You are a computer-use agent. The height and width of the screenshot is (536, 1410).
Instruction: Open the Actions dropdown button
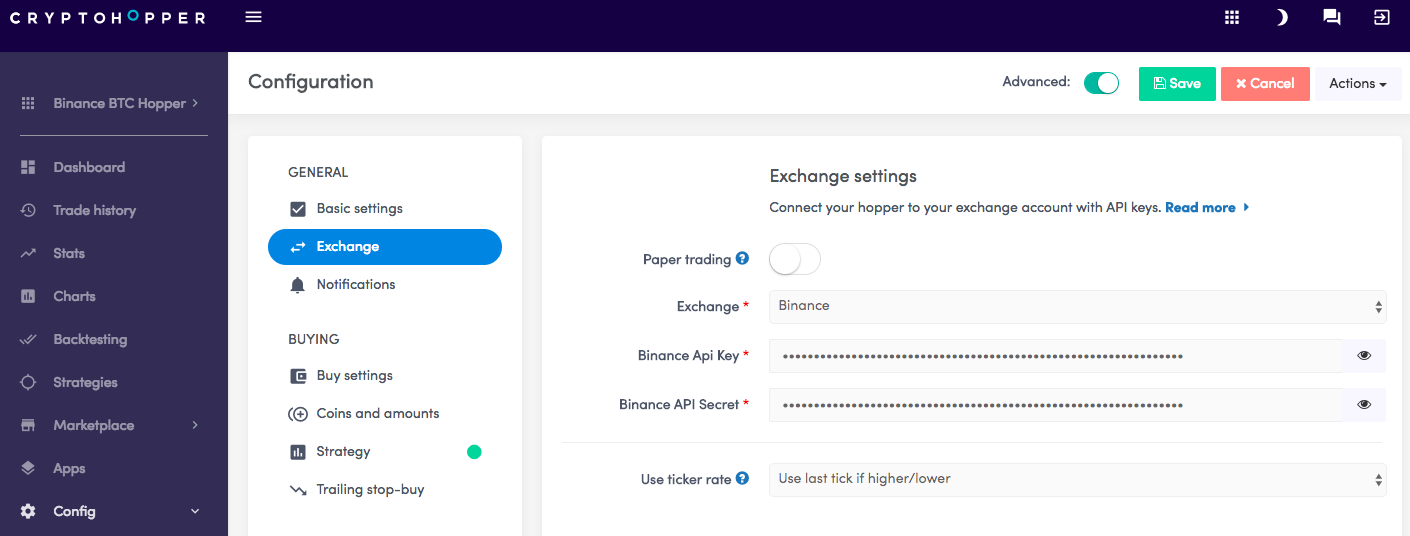point(1358,84)
